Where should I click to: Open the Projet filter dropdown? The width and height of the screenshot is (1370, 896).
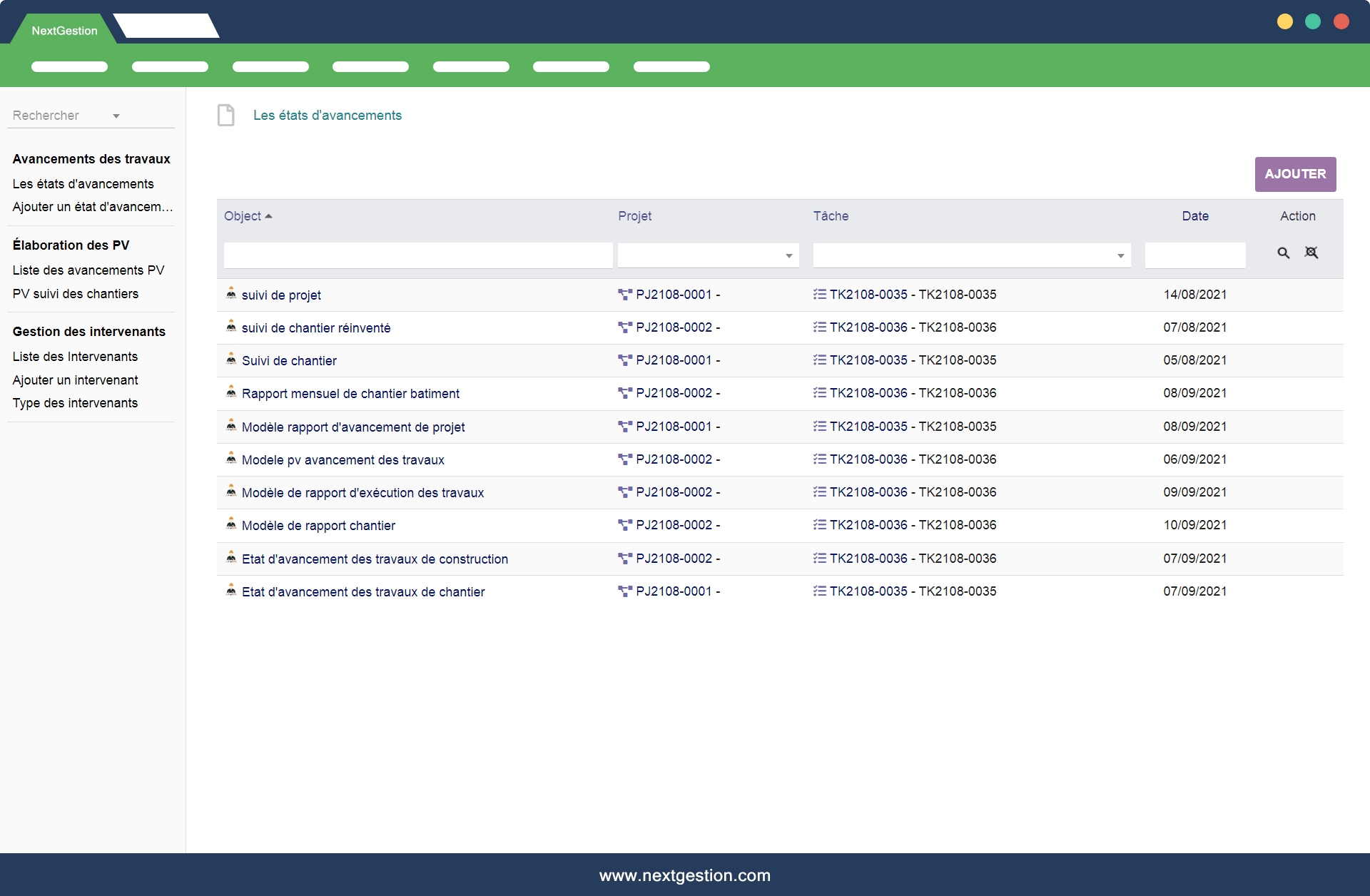pyautogui.click(x=788, y=256)
